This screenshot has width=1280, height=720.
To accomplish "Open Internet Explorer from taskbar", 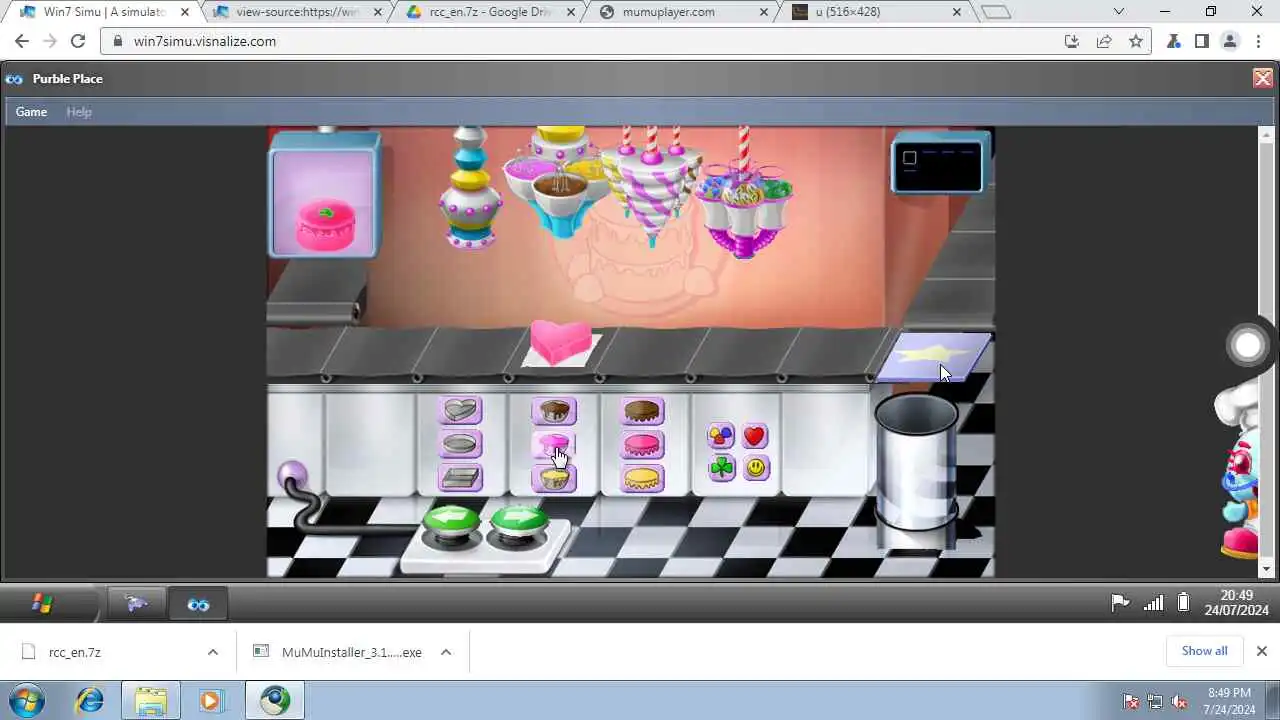I will point(89,700).
